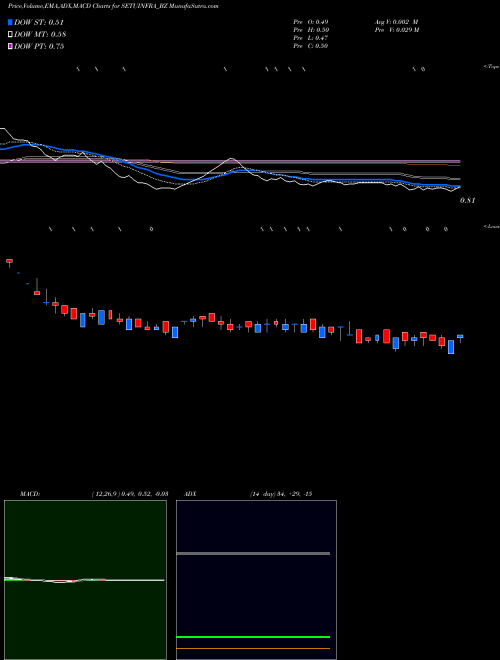This screenshot has height=660, width=500.
Task: Click the Lows marker label
Action: click(x=492, y=226)
